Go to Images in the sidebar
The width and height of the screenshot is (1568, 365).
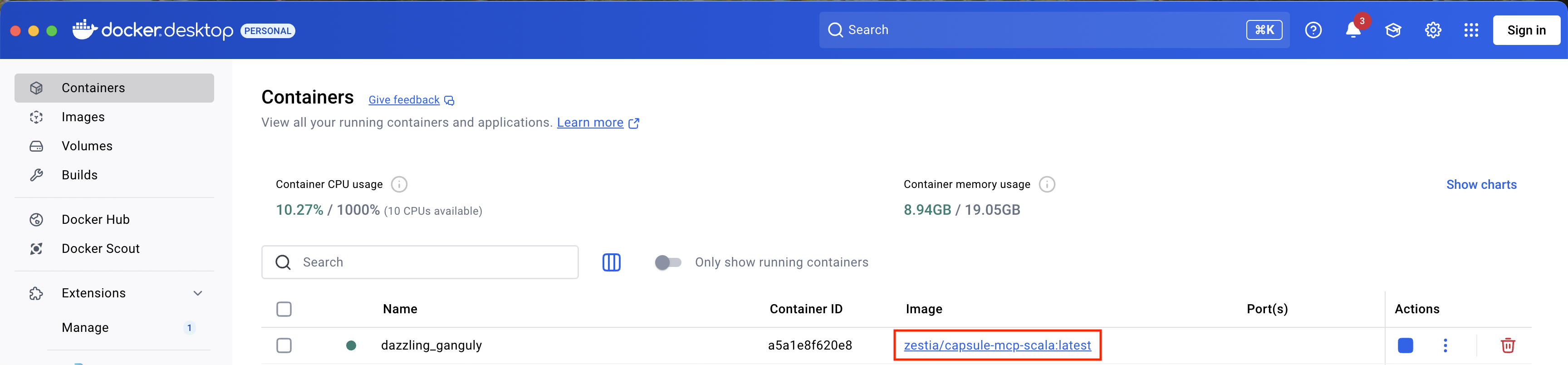click(x=83, y=117)
